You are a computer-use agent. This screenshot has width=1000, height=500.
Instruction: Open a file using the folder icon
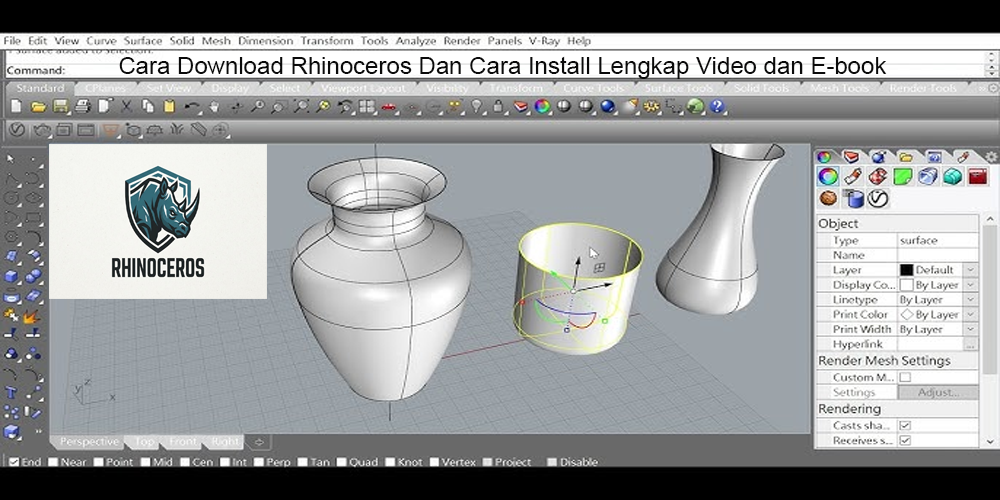[38, 107]
